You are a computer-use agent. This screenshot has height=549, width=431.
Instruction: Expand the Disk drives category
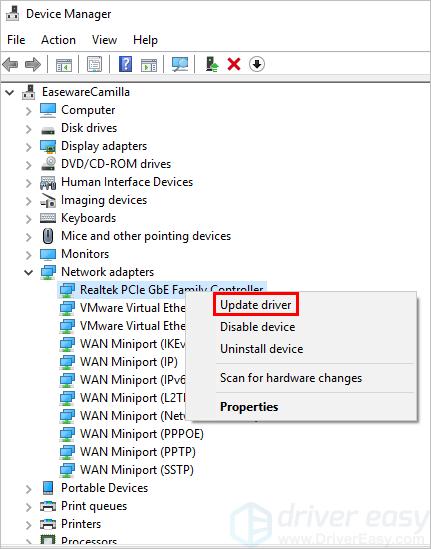point(29,129)
